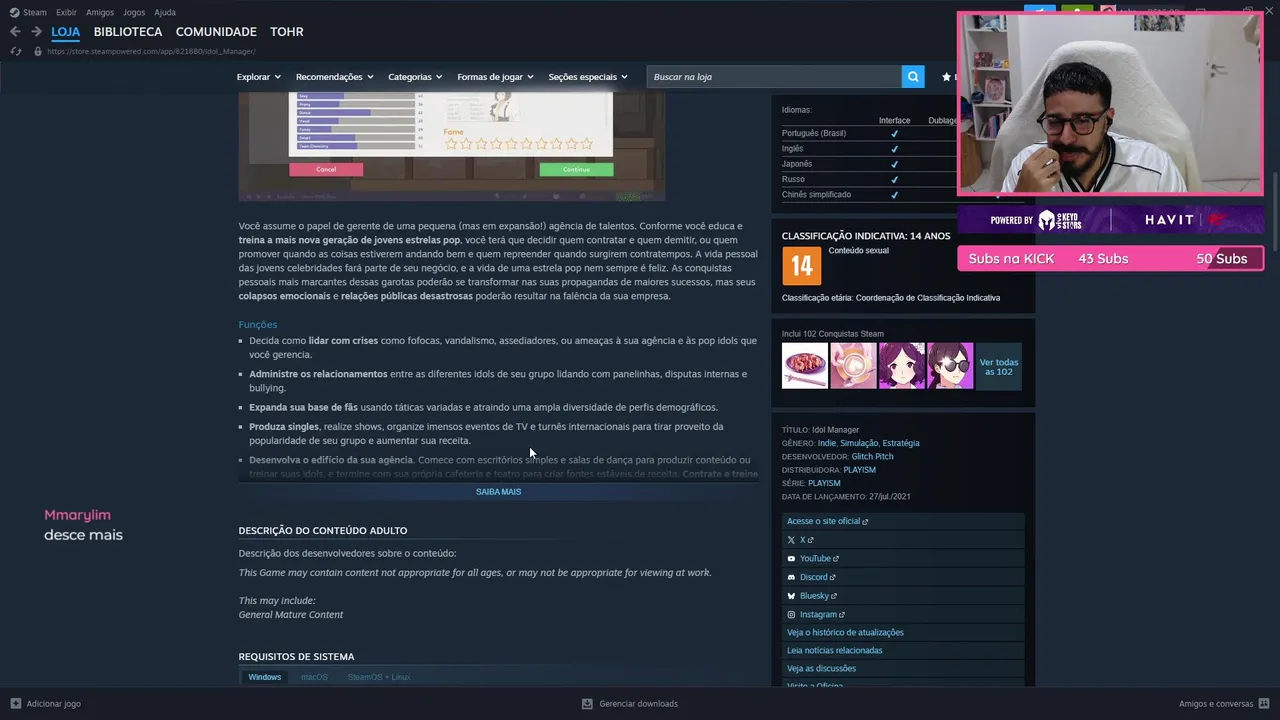Click the Instagram icon in links list
This screenshot has width=1280, height=720.
(791, 615)
